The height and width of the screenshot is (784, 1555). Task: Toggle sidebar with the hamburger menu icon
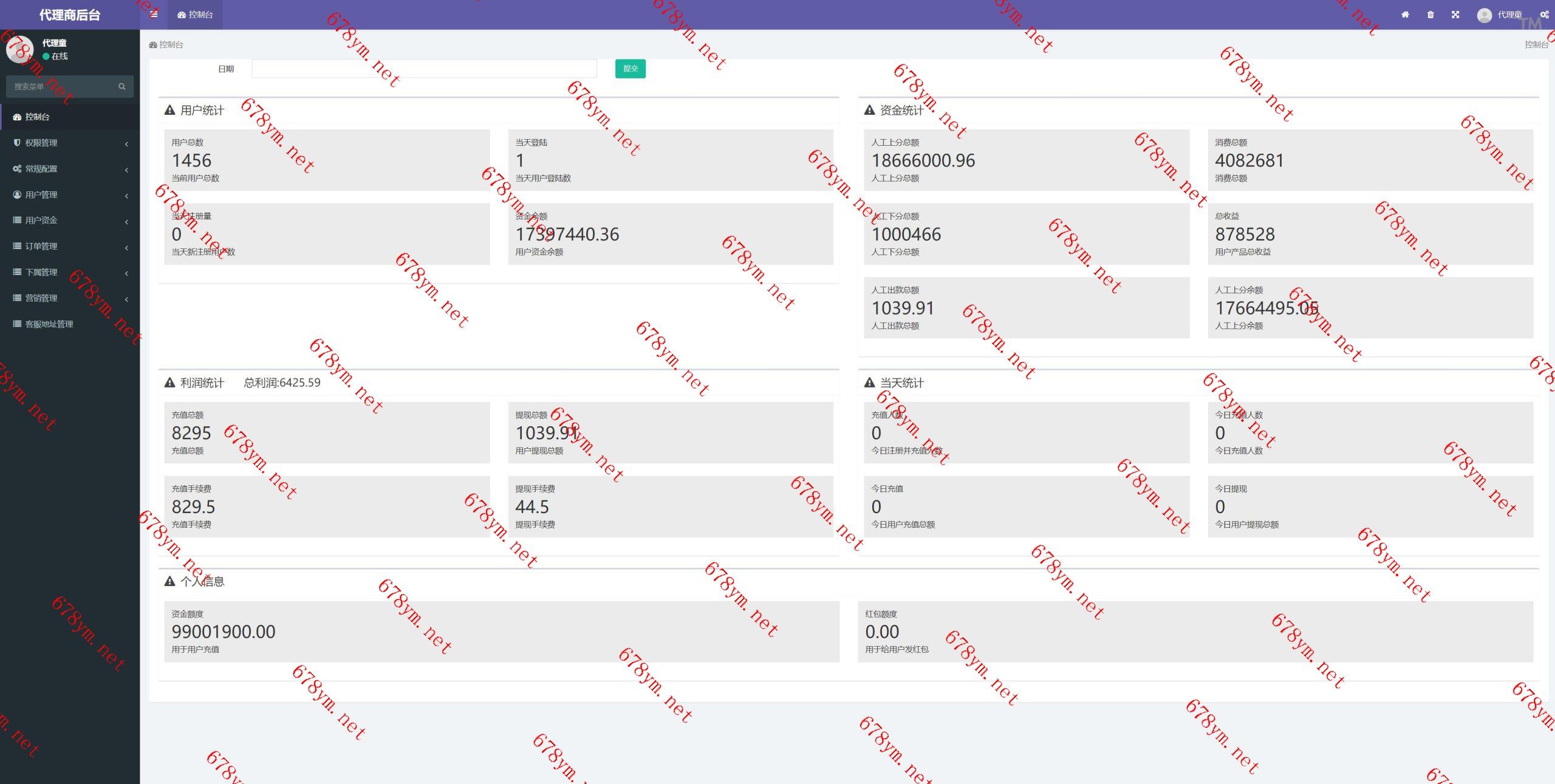(x=154, y=15)
